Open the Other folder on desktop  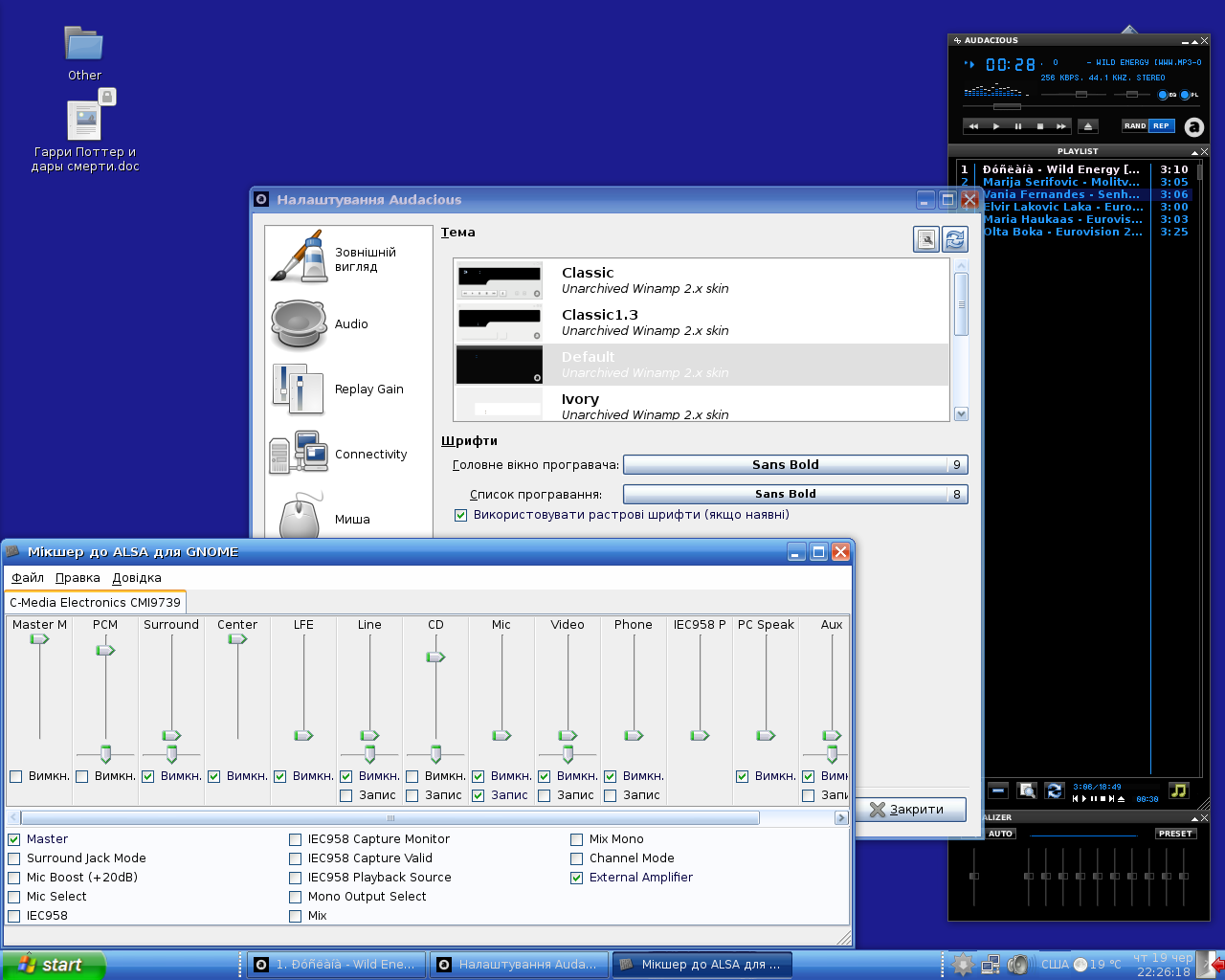(x=84, y=53)
